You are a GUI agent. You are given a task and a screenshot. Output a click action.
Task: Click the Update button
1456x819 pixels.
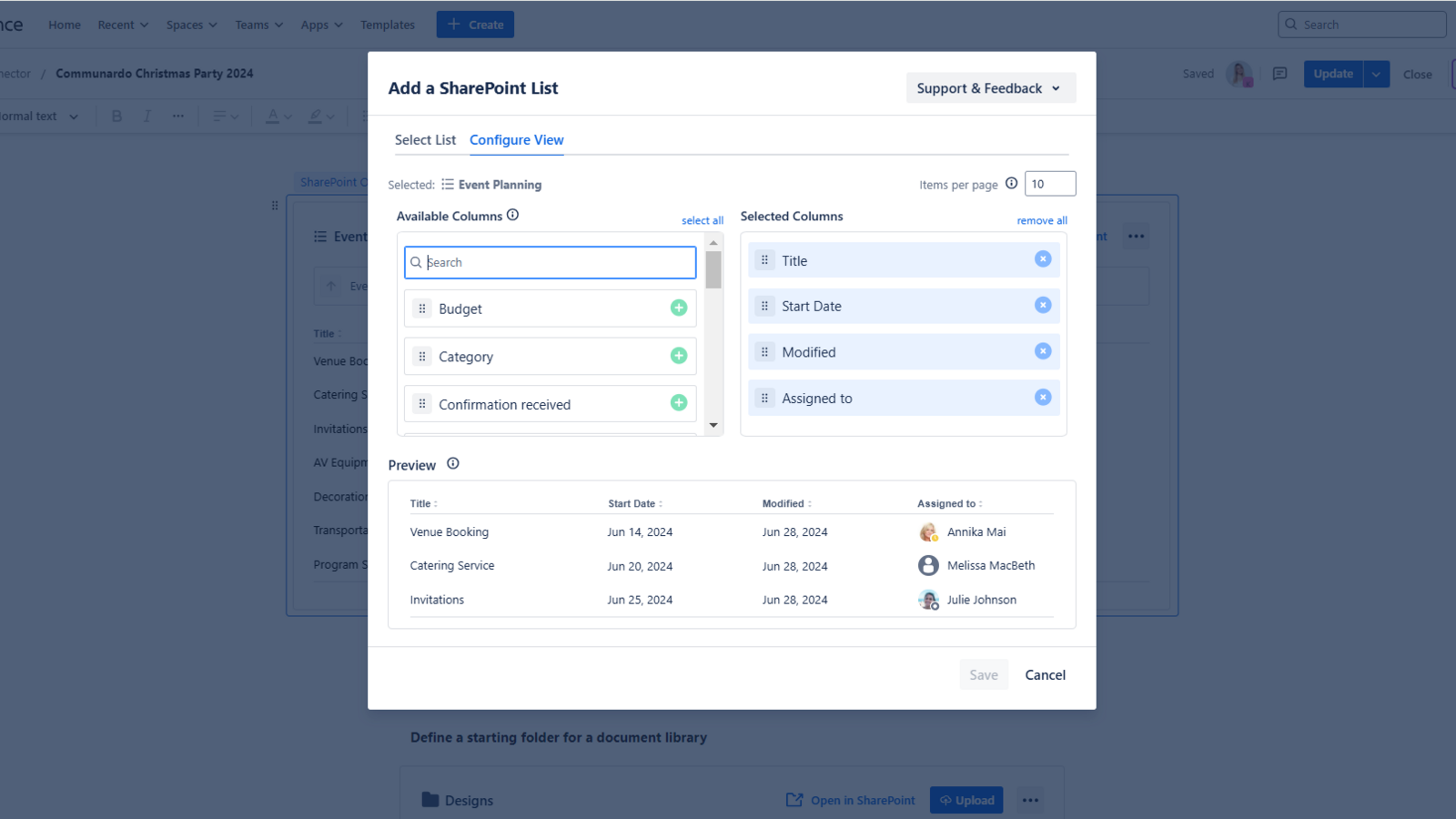click(x=1333, y=74)
